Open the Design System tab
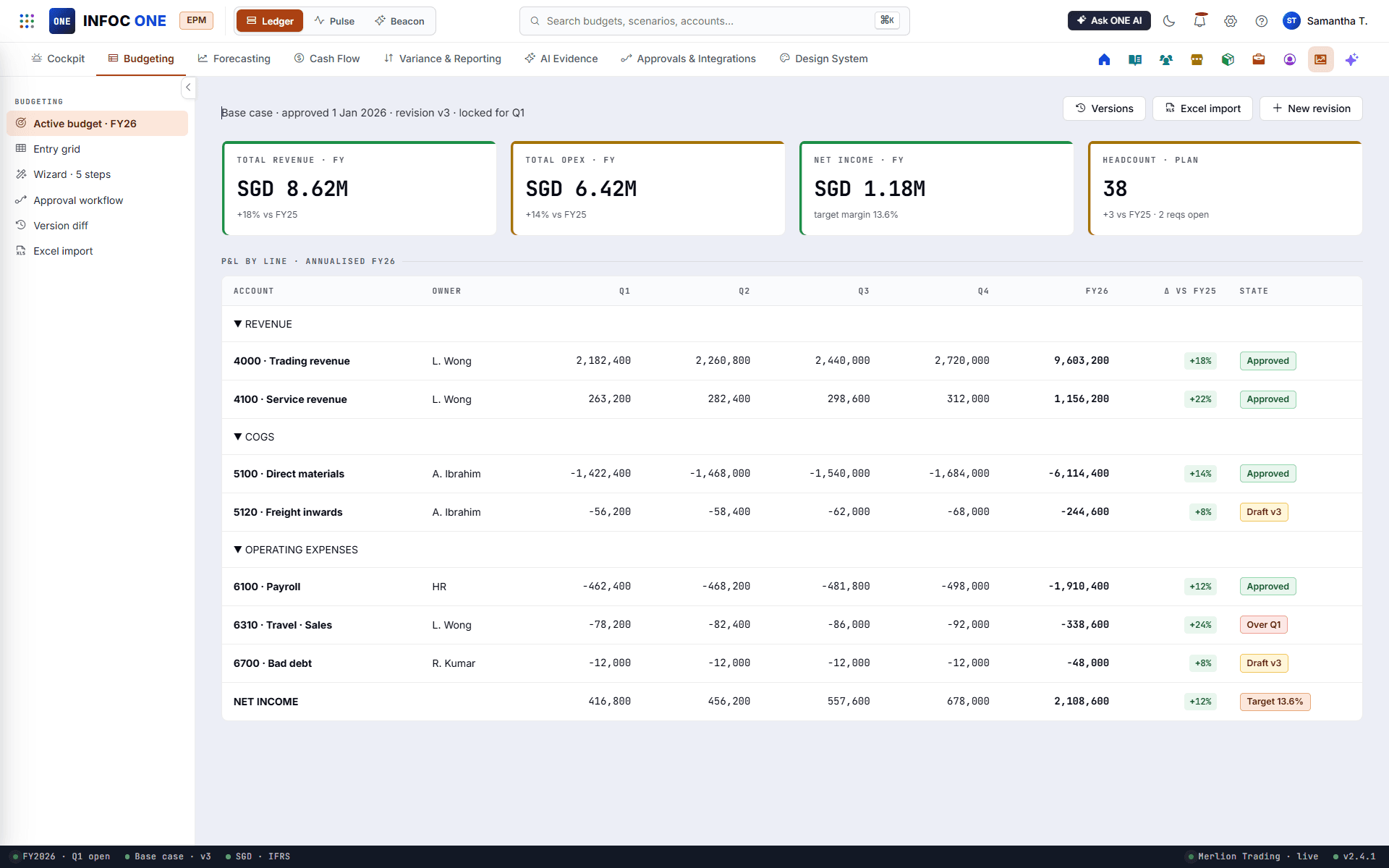The height and width of the screenshot is (868, 1389). (824, 59)
